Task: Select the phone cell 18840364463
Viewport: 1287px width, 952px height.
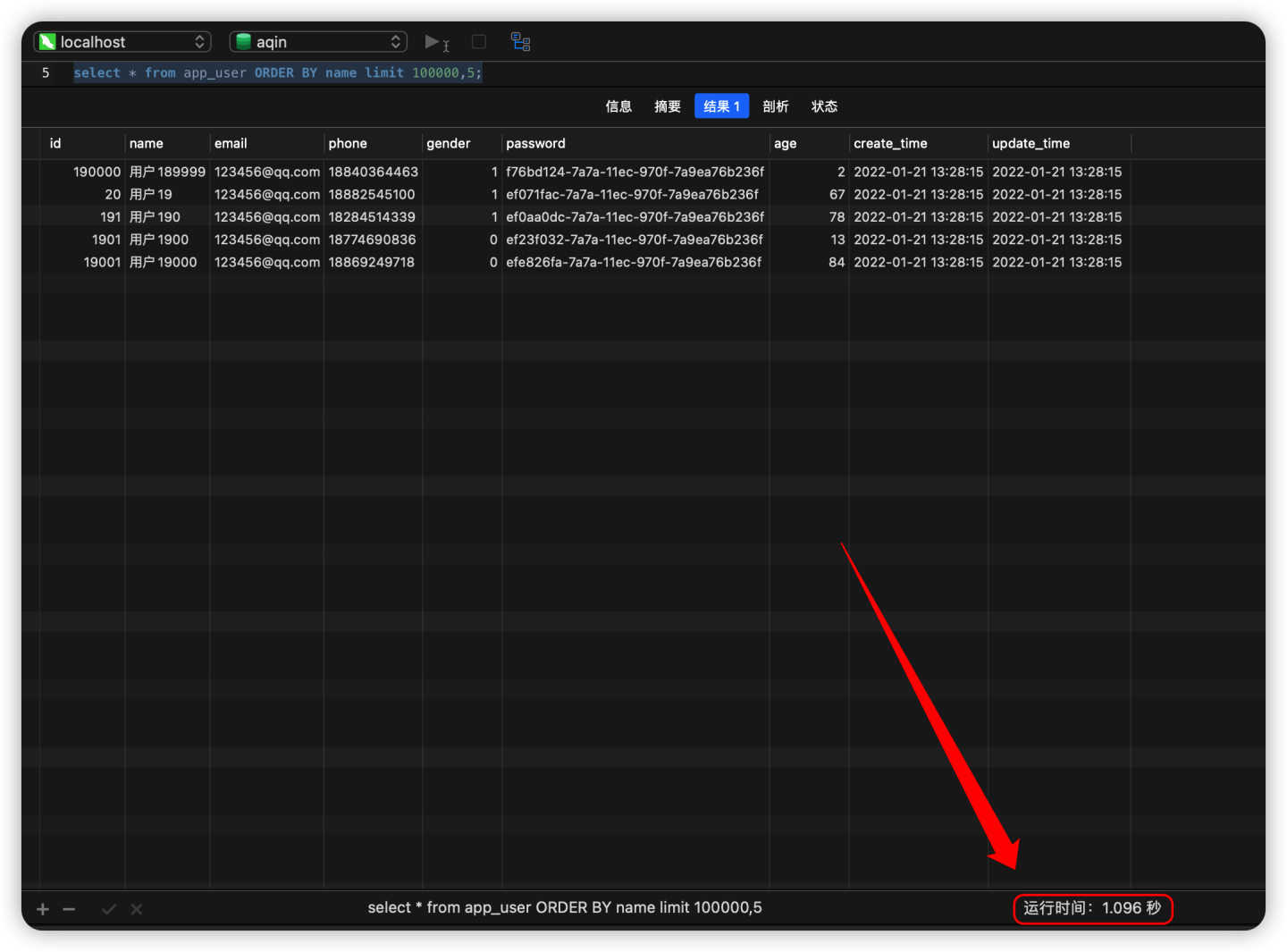Action: click(373, 172)
